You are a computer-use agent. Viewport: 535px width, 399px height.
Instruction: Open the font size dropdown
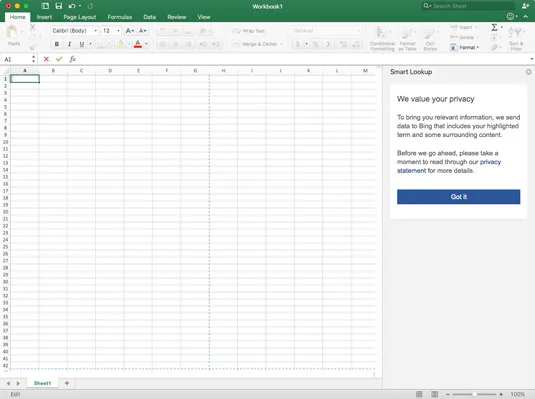pos(118,31)
